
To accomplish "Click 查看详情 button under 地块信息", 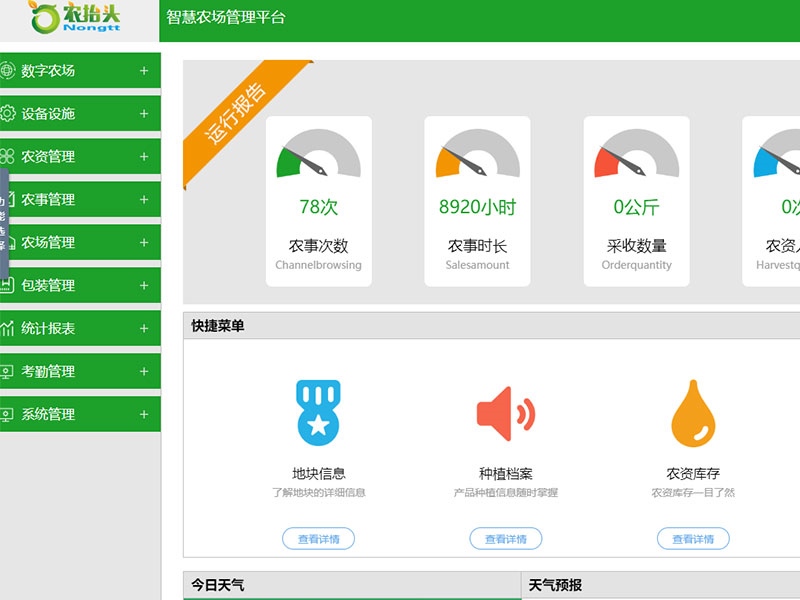I will pyautogui.click(x=318, y=539).
